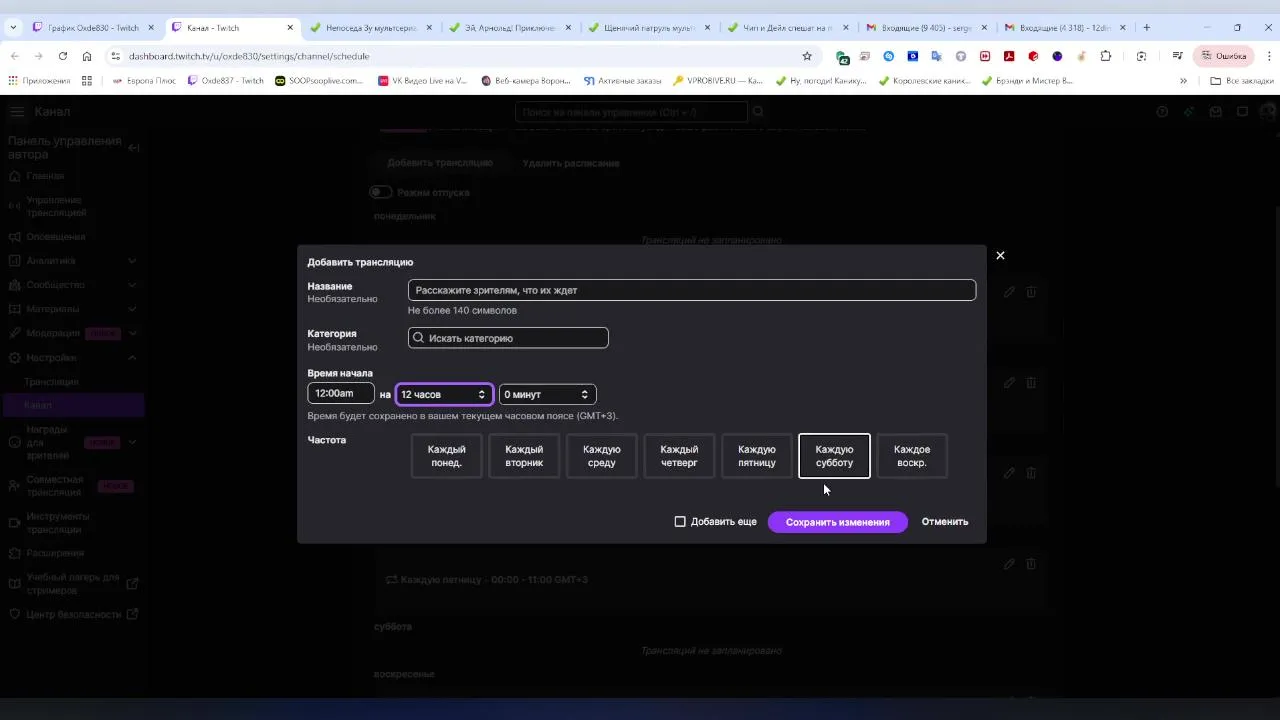
Task: Open VK Видео Live bookmark
Action: pyautogui.click(x=422, y=81)
